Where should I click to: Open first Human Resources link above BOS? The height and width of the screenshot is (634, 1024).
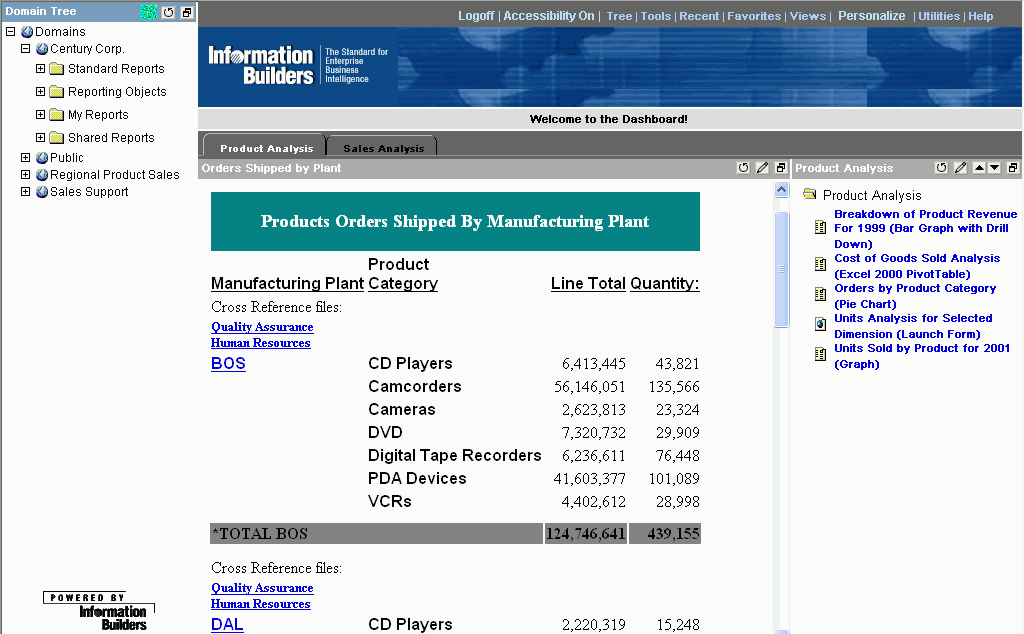coord(261,343)
